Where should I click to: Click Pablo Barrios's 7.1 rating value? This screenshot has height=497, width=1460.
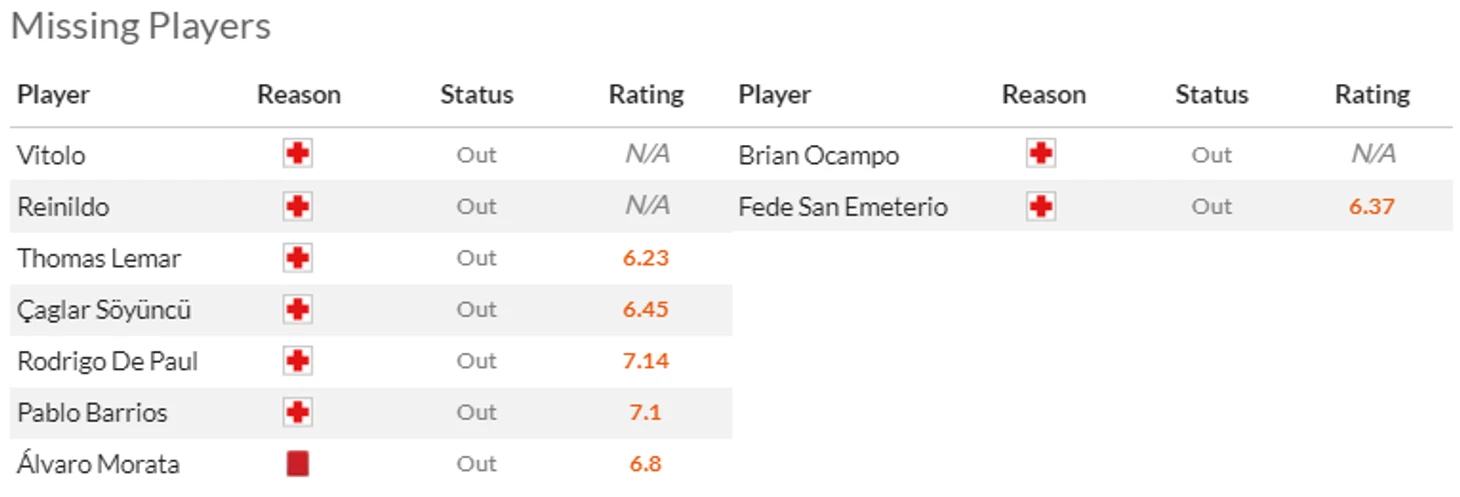click(646, 412)
